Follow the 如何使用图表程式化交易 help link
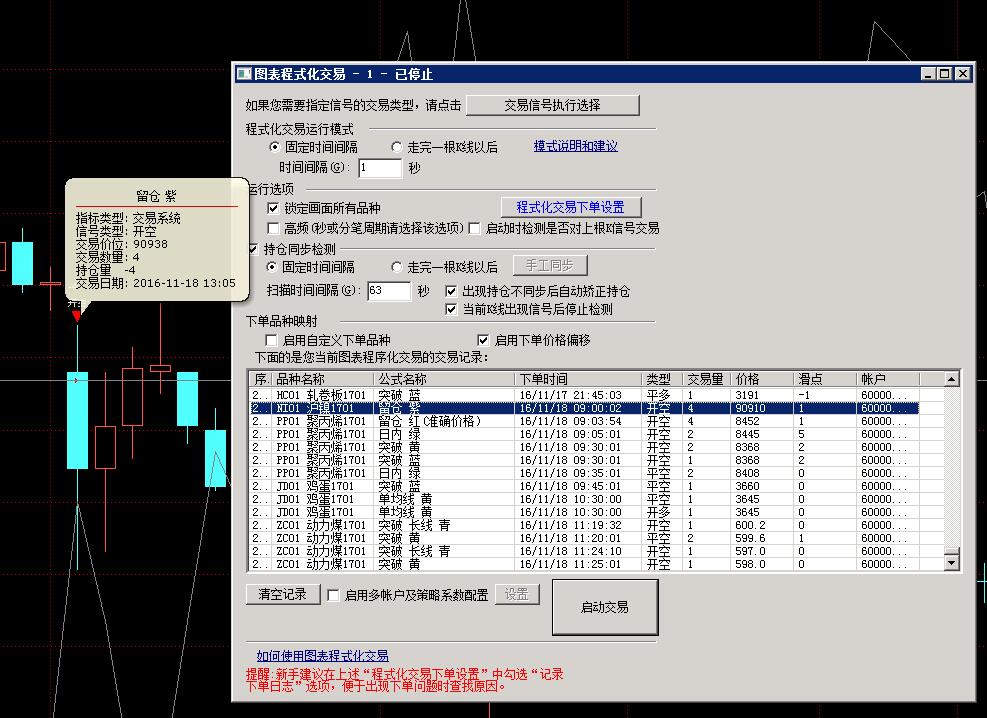The width and height of the screenshot is (987, 718). [x=322, y=656]
